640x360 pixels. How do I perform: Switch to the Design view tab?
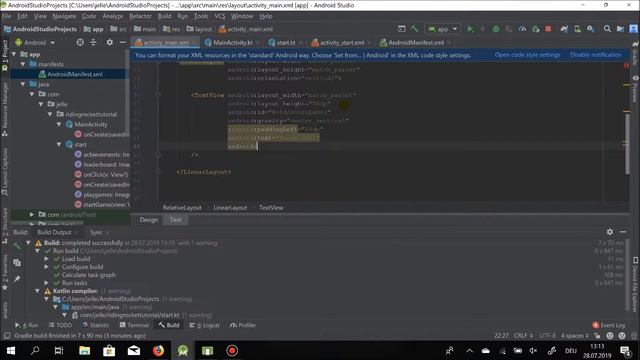pyautogui.click(x=149, y=220)
